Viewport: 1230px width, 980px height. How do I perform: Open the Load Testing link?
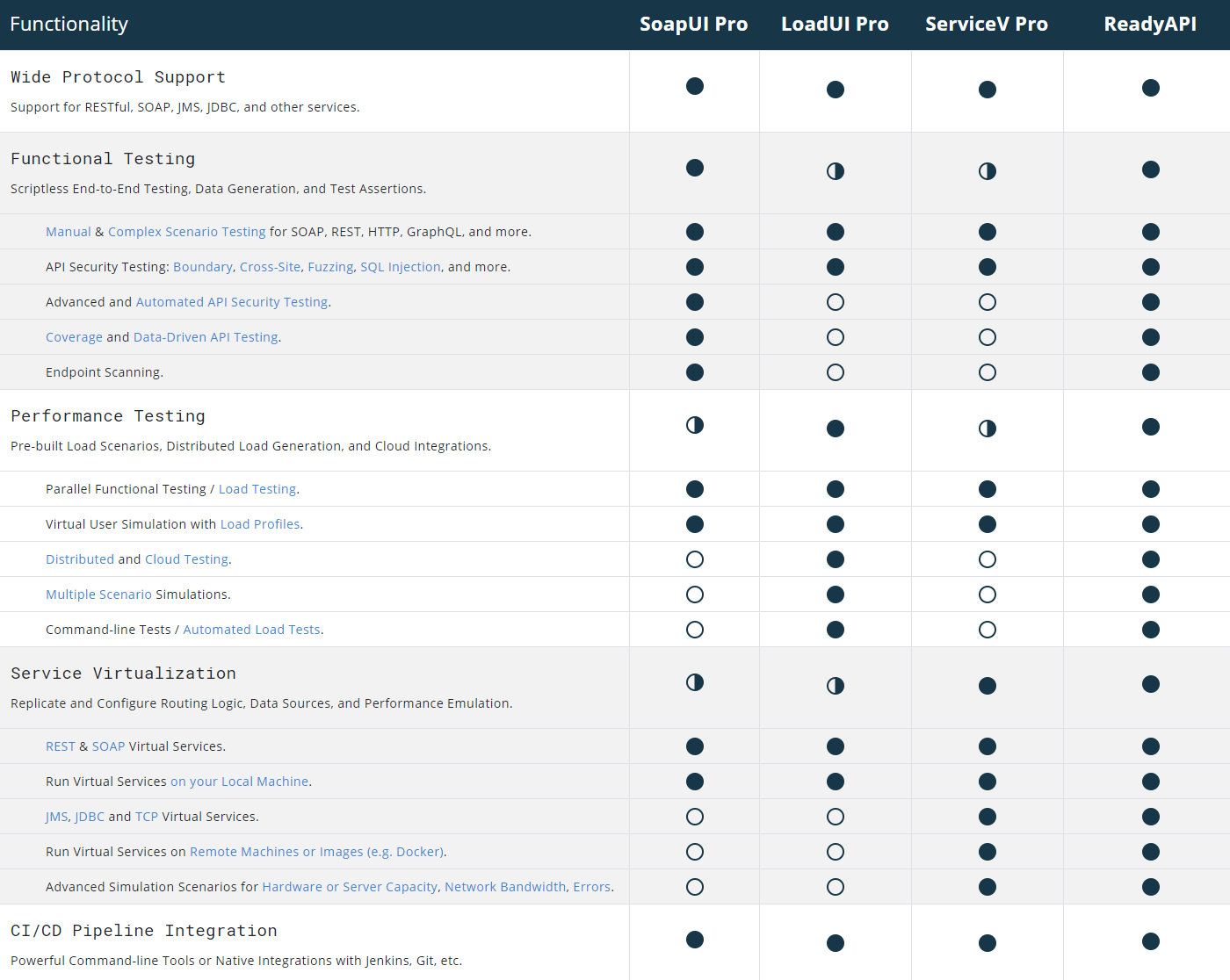click(x=257, y=489)
